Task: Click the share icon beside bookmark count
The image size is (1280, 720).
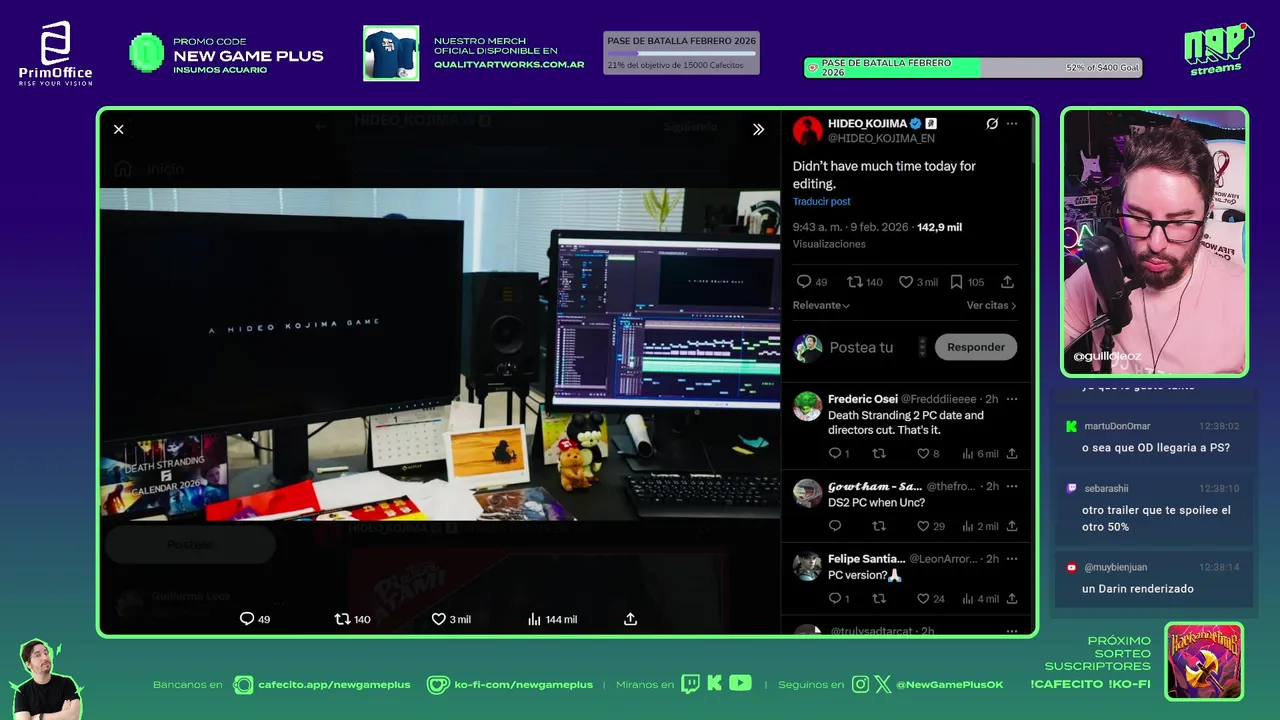Action: tap(1007, 282)
